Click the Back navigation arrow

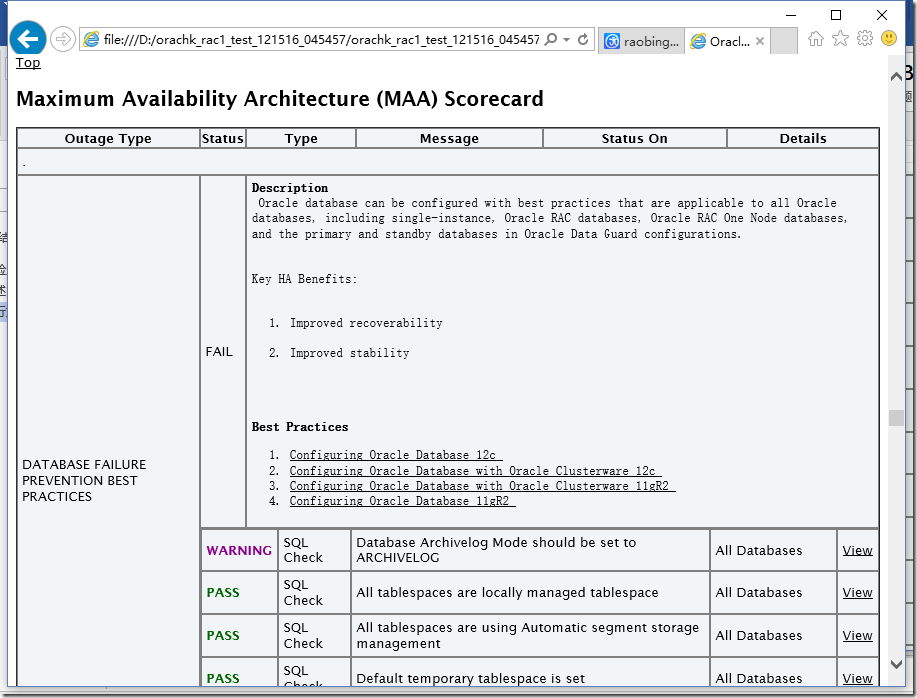27,38
